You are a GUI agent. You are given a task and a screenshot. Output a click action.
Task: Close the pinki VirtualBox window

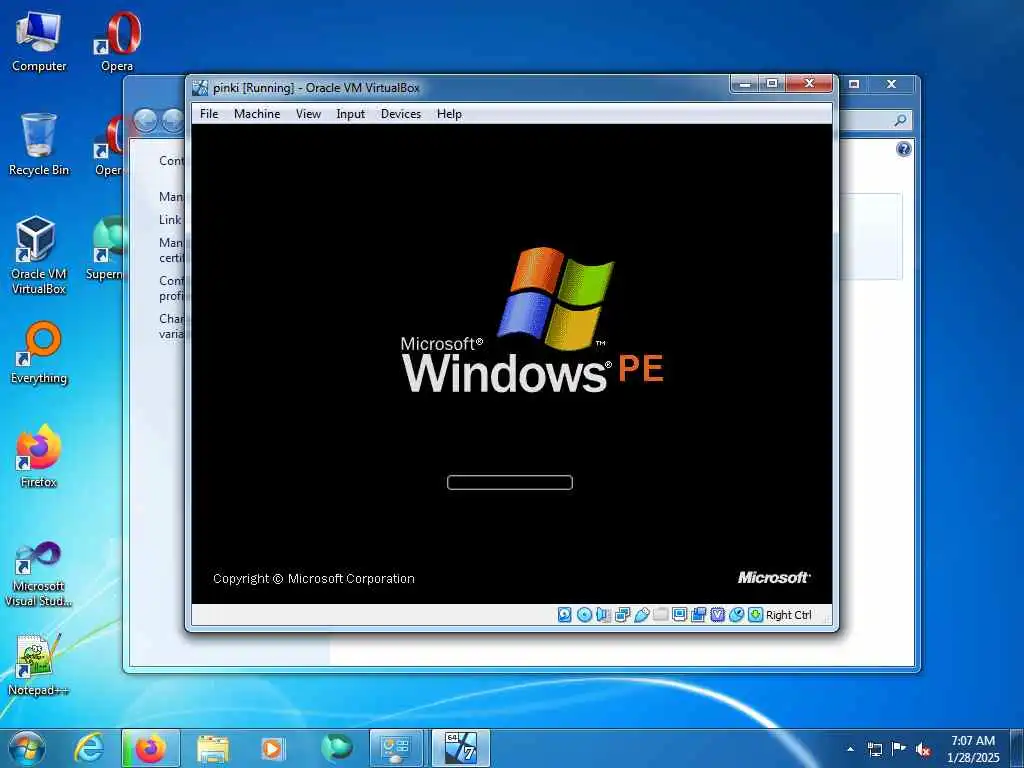[809, 84]
